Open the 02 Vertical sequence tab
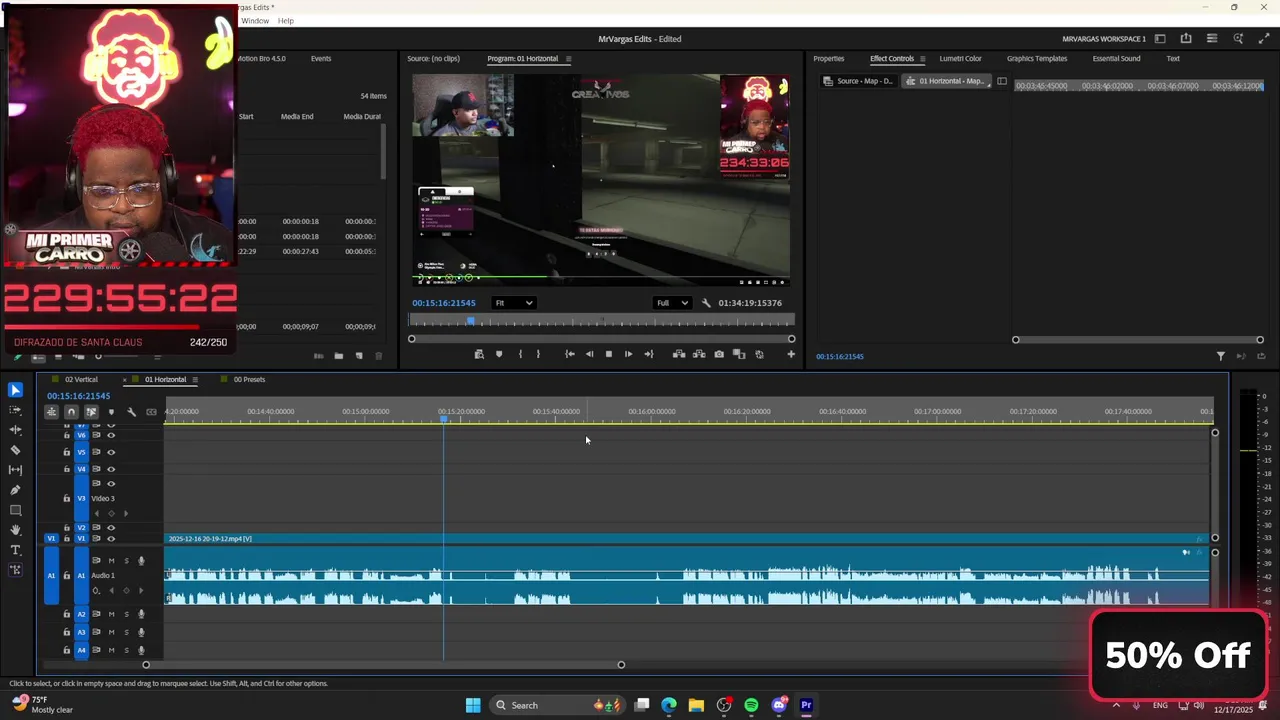The width and height of the screenshot is (1280, 720). coord(81,380)
